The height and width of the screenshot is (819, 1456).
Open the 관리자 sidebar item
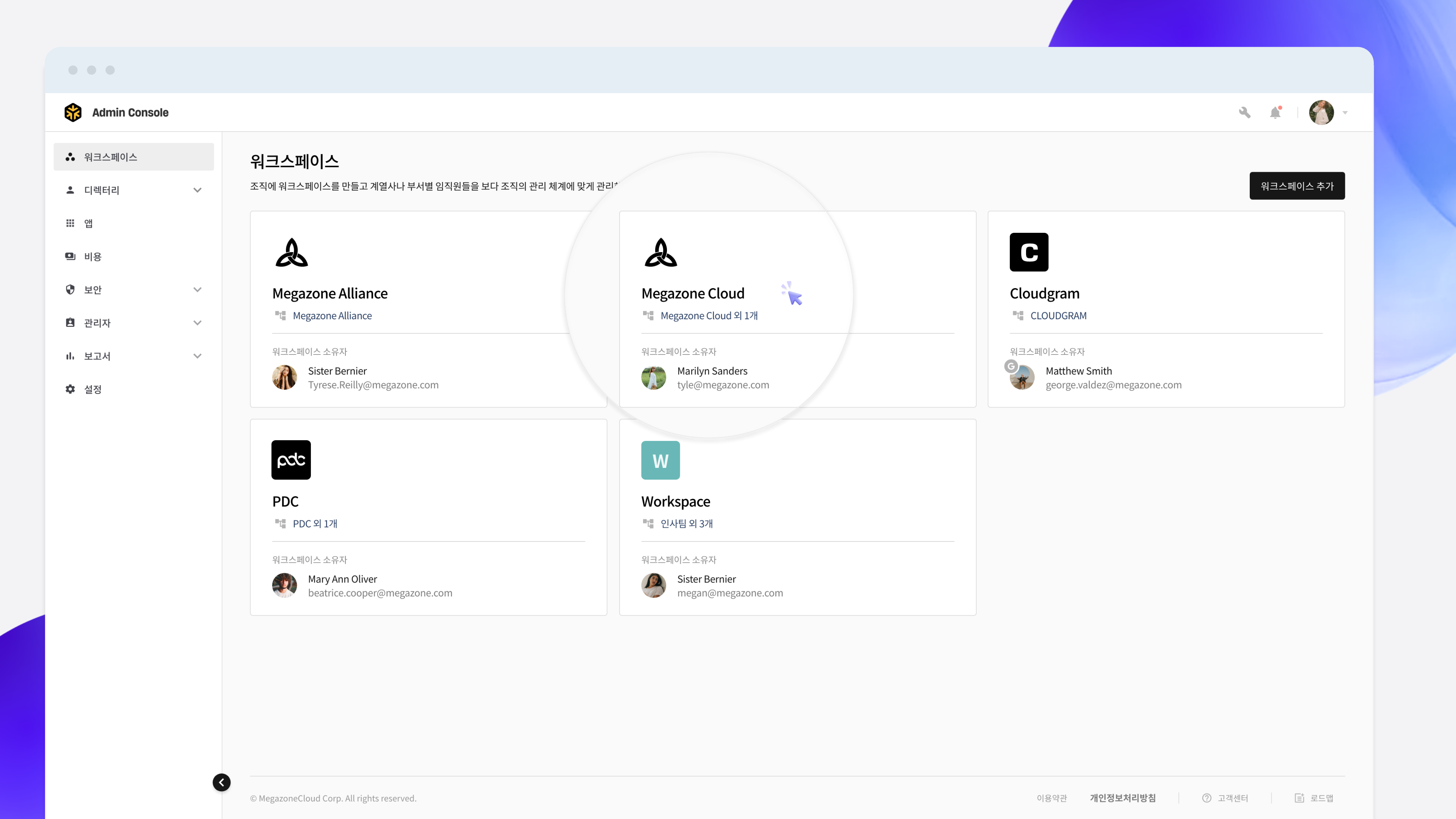134,323
